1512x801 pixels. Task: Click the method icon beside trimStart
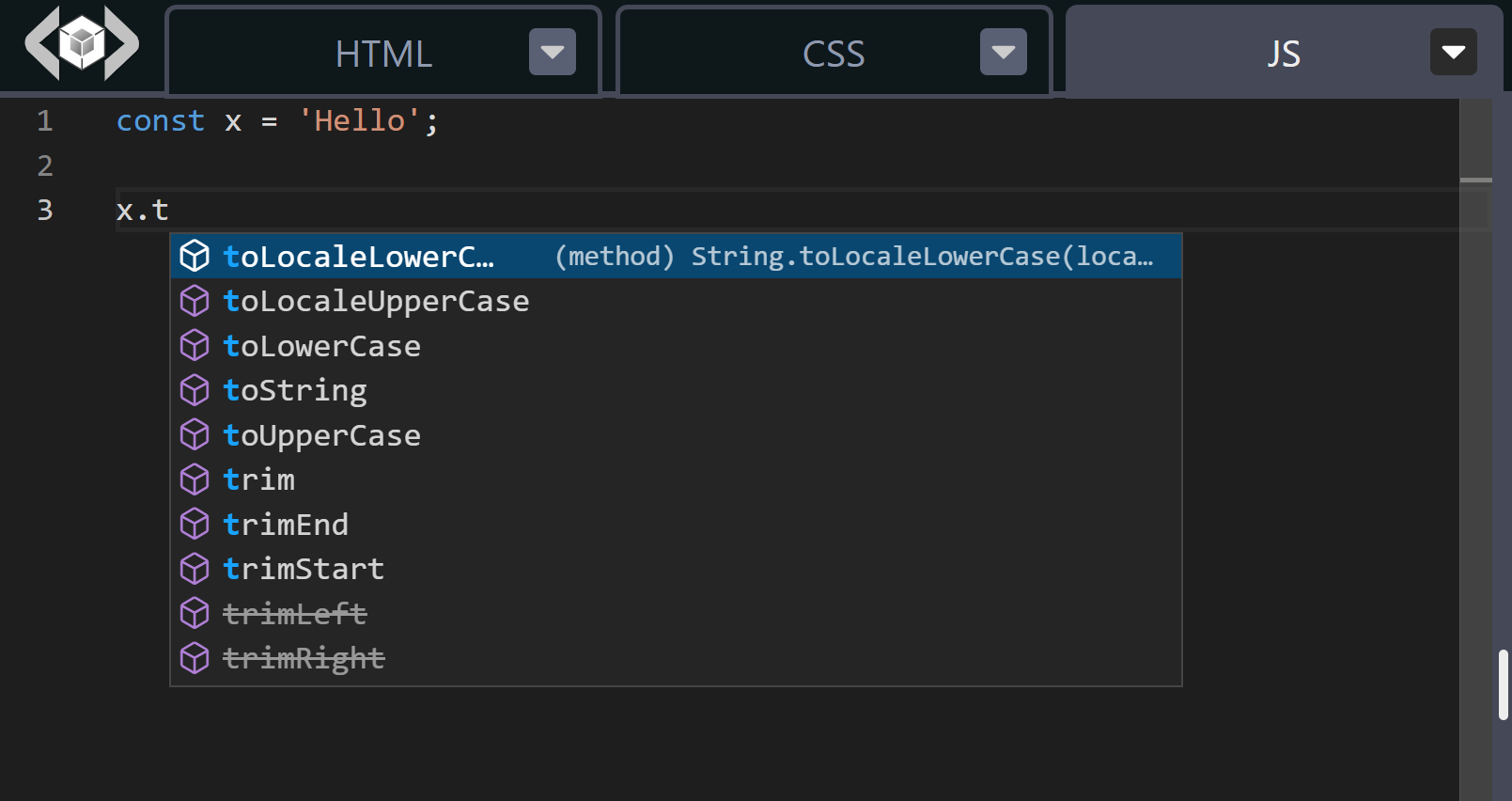(x=195, y=569)
